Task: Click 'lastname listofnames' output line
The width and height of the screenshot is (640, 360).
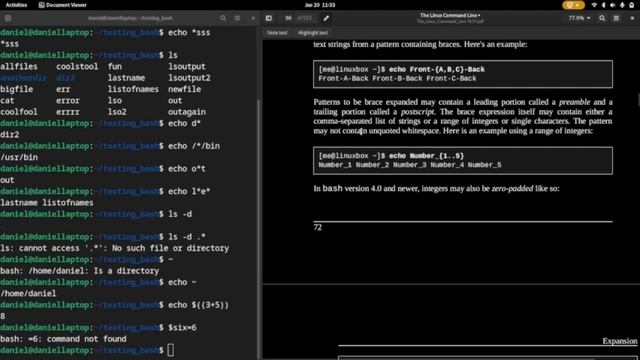Action: pos(47,203)
